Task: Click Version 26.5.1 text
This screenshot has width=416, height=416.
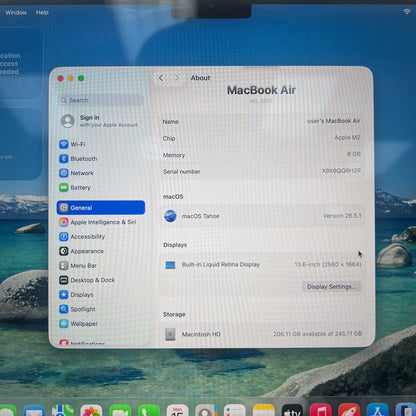Action: tap(342, 216)
